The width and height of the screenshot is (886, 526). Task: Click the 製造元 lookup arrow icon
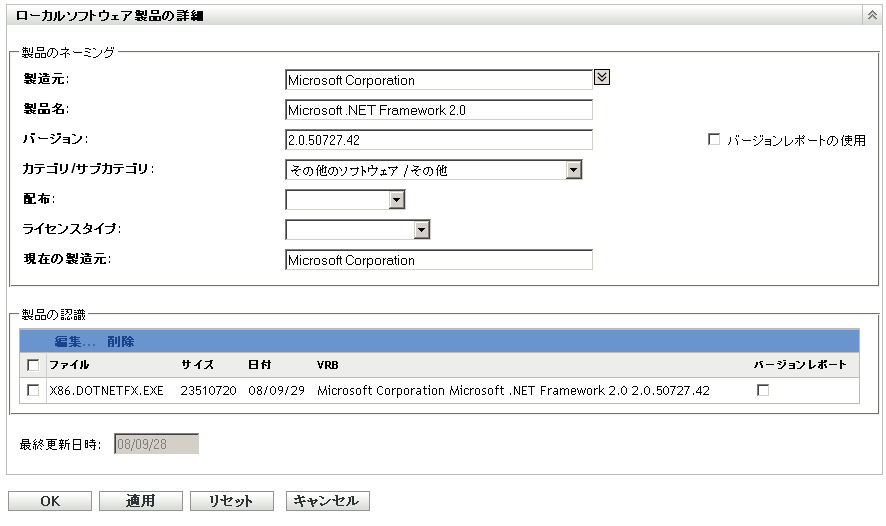point(602,77)
